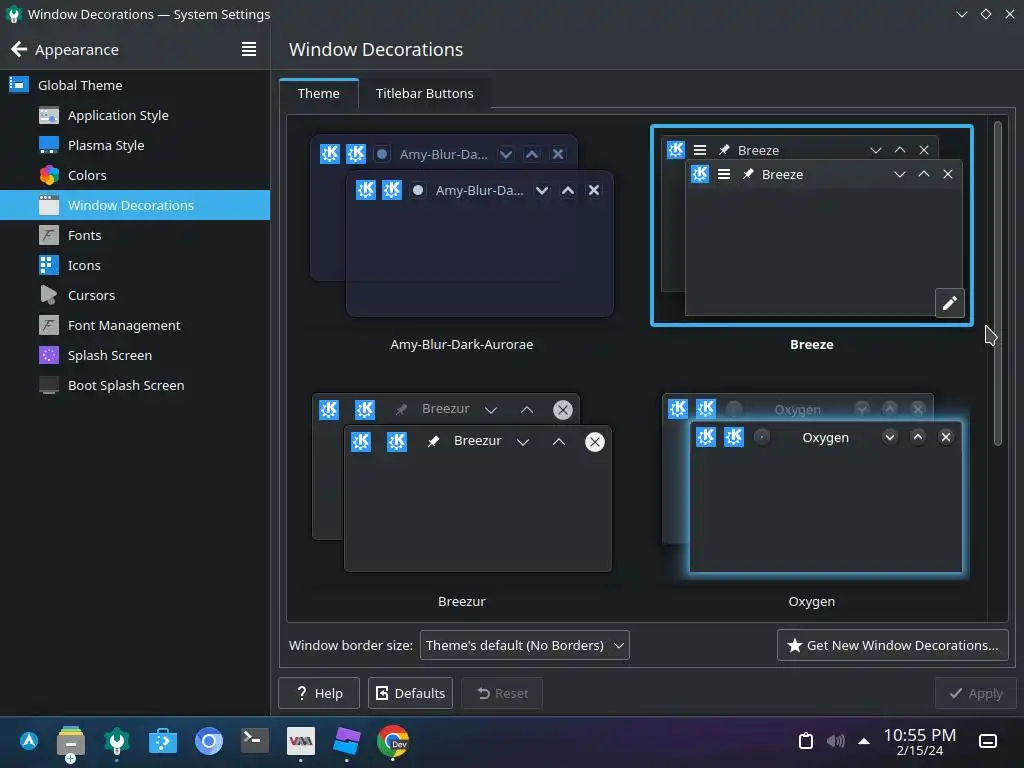Click the Application Style icon in sidebar

[x=49, y=115]
